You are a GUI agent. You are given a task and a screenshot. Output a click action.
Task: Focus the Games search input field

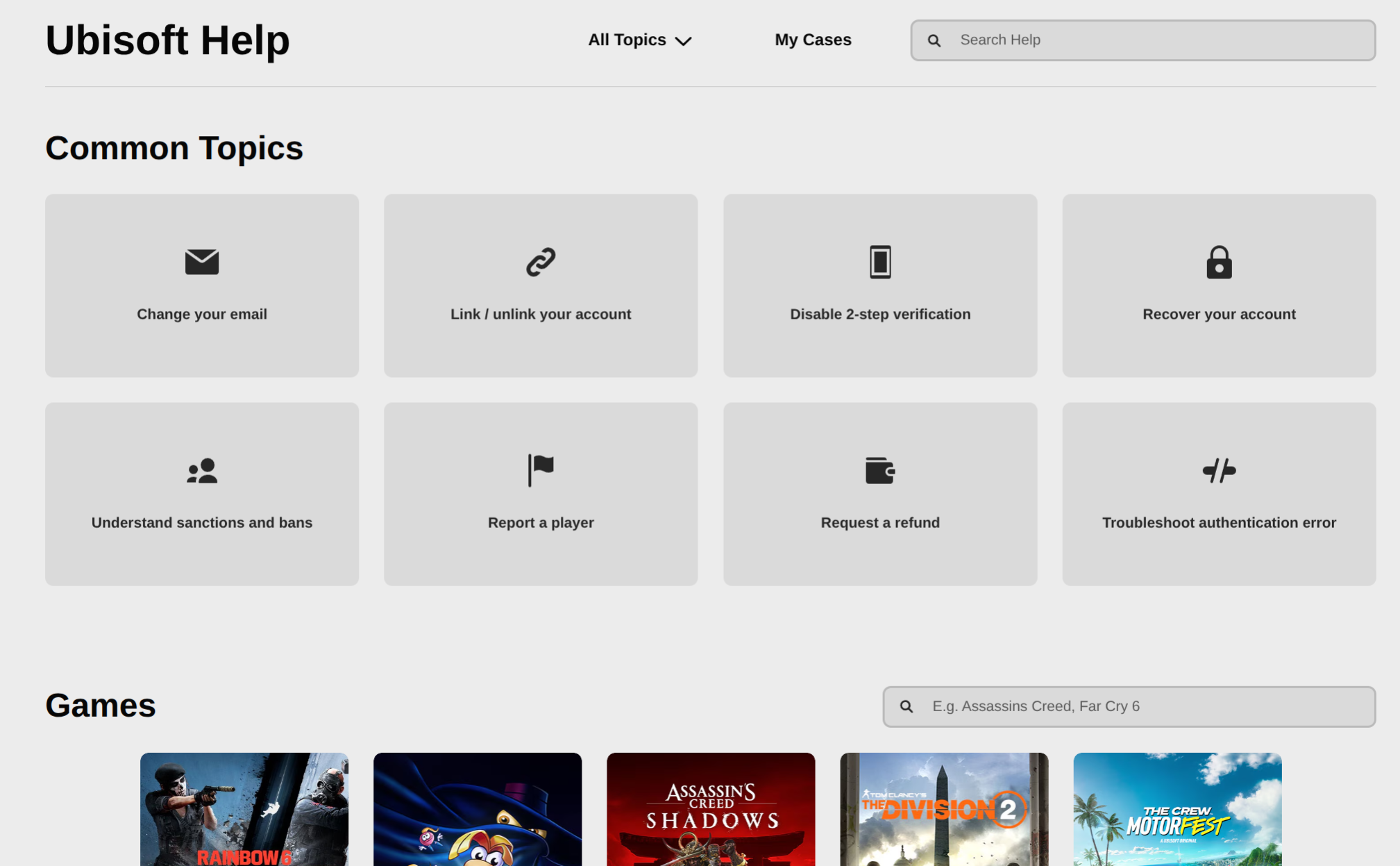tap(1129, 706)
